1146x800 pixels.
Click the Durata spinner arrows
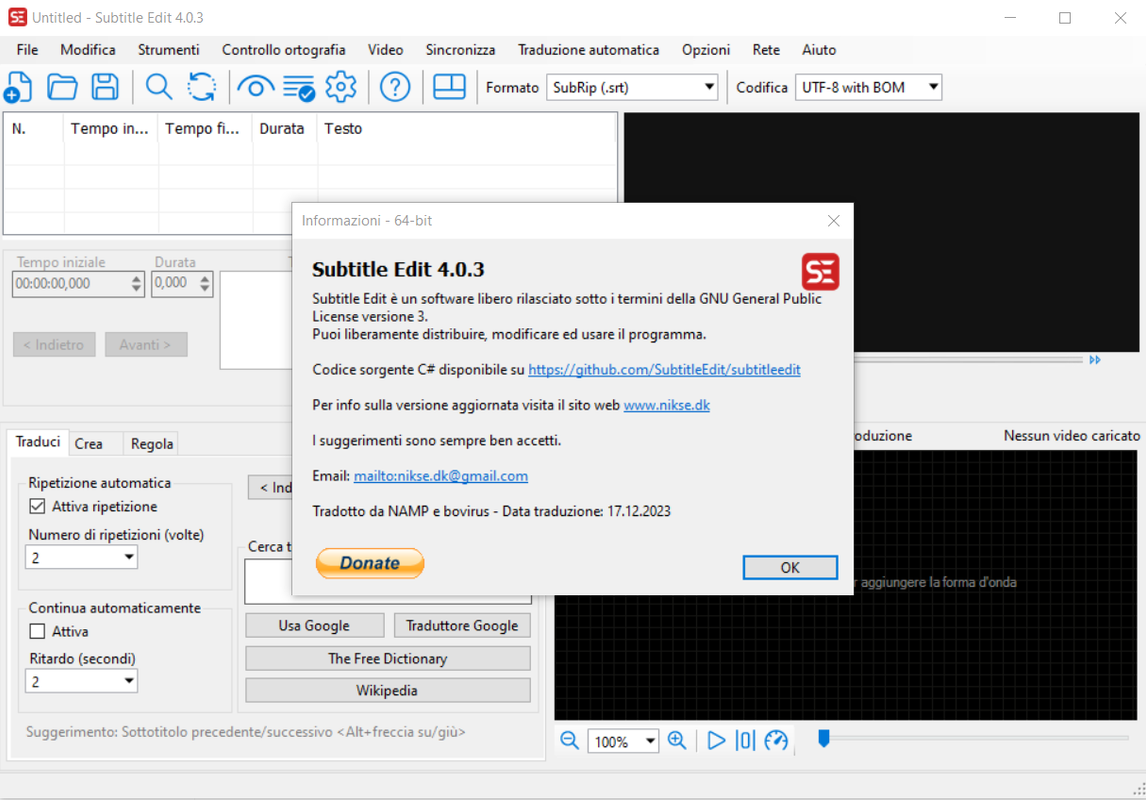pyautogui.click(x=205, y=283)
